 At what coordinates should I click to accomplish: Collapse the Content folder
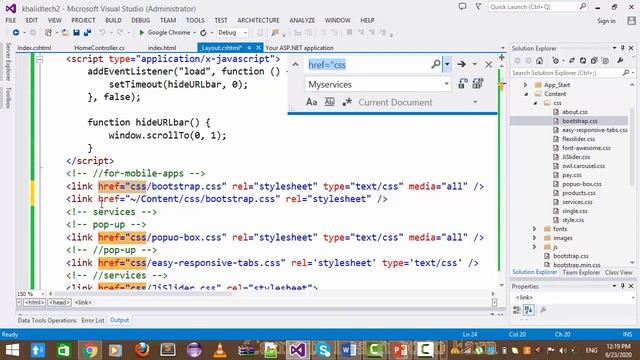click(526, 94)
